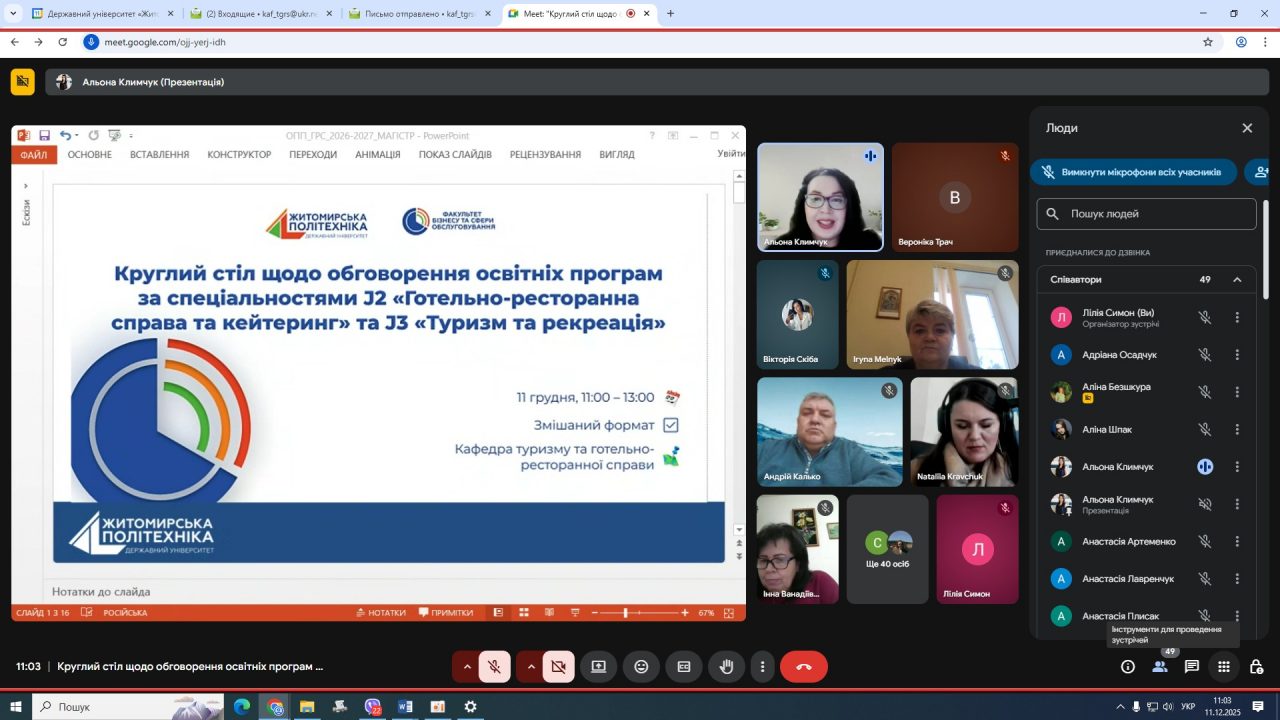Click the red leave call button
The image size is (1280, 720).
tap(803, 667)
